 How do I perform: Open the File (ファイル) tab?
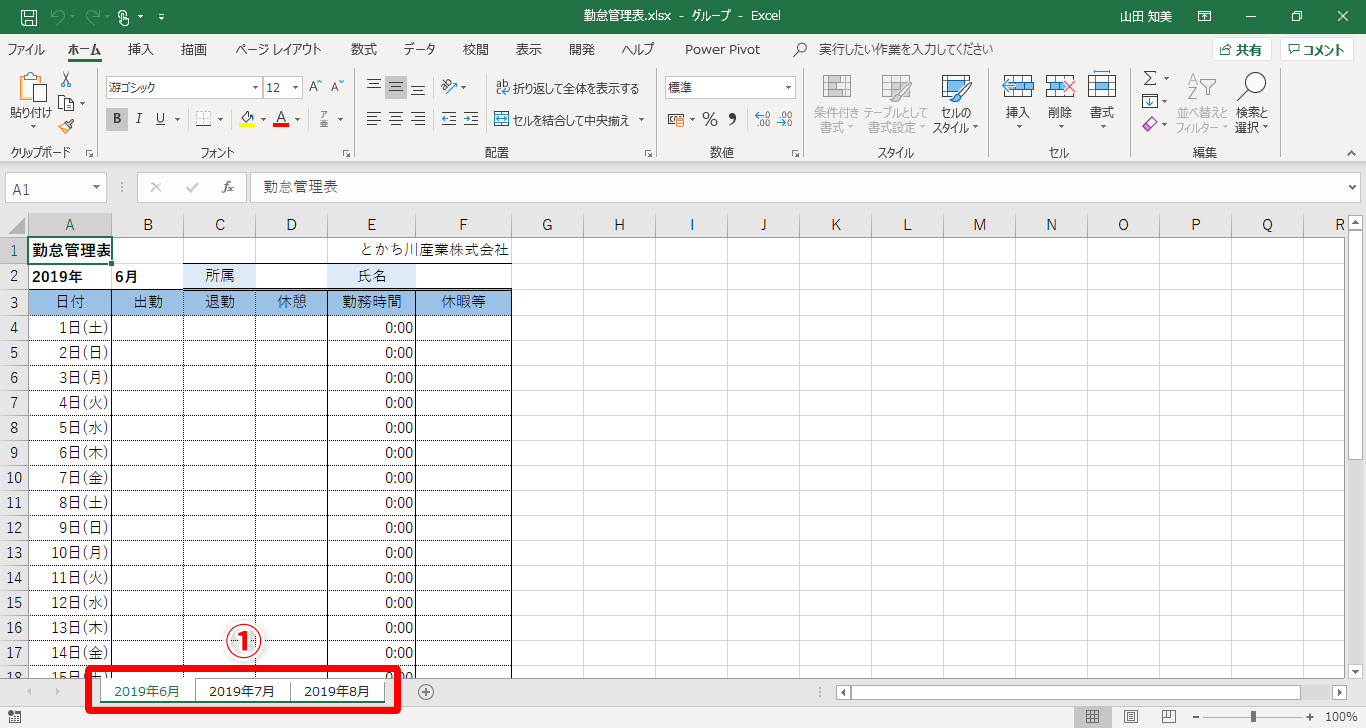click(26, 49)
